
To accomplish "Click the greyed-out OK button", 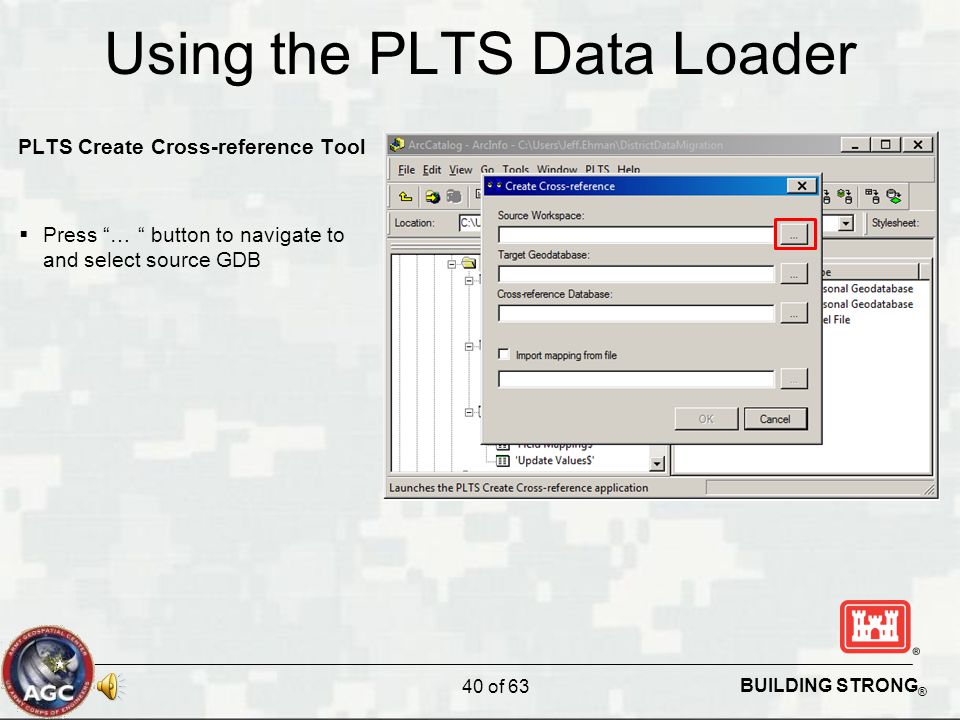I will click(706, 419).
